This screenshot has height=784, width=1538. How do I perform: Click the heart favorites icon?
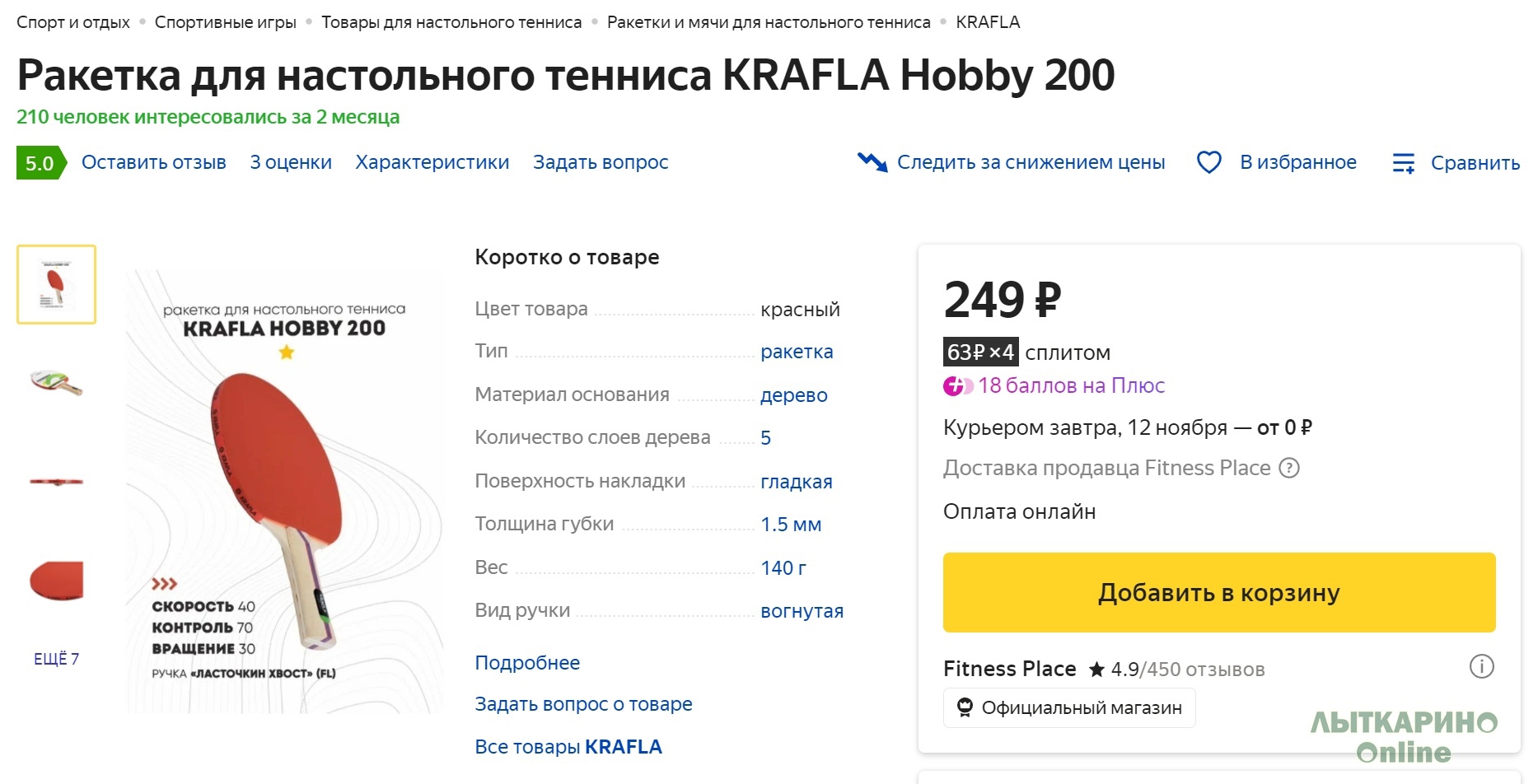(1208, 162)
